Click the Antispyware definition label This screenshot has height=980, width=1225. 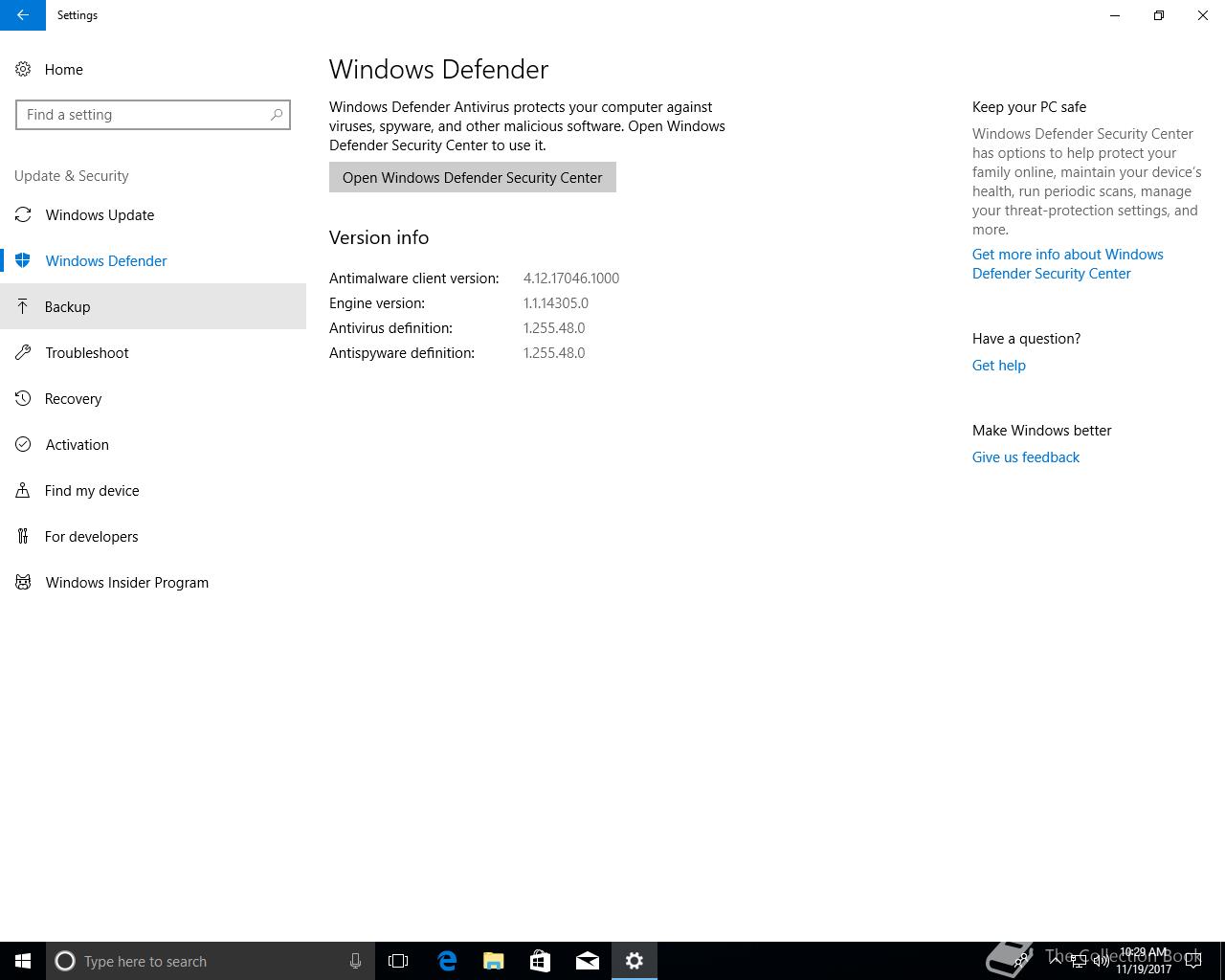tap(402, 353)
